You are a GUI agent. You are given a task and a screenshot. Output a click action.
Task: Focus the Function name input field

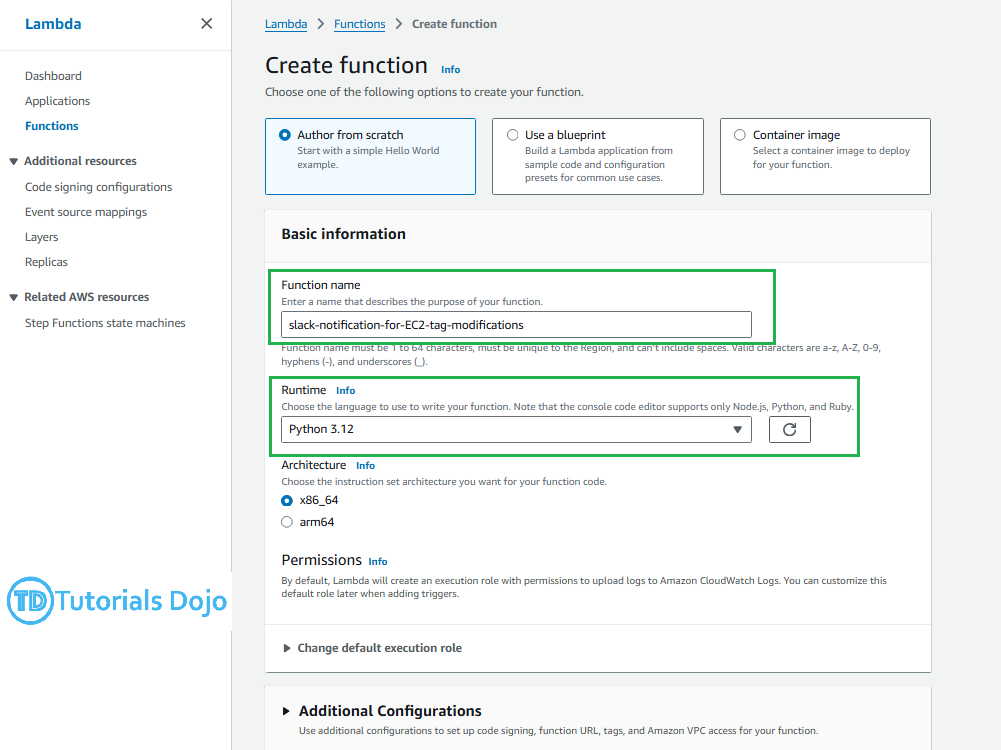[x=516, y=325]
